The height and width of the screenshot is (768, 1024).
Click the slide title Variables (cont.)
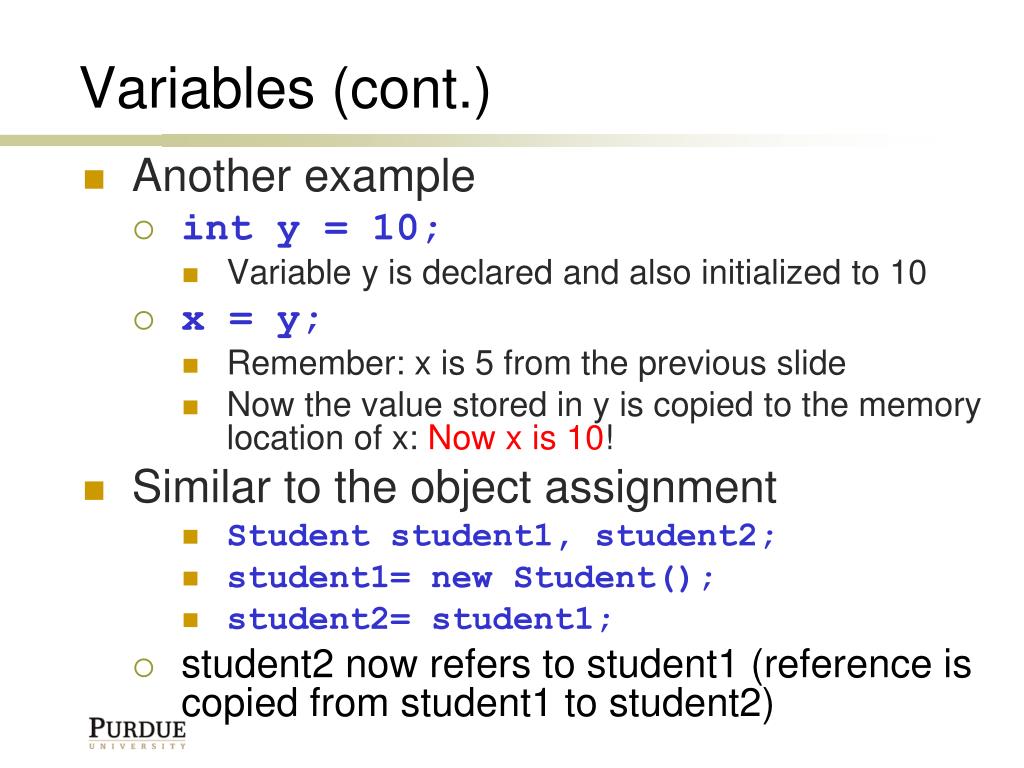[x=285, y=88]
